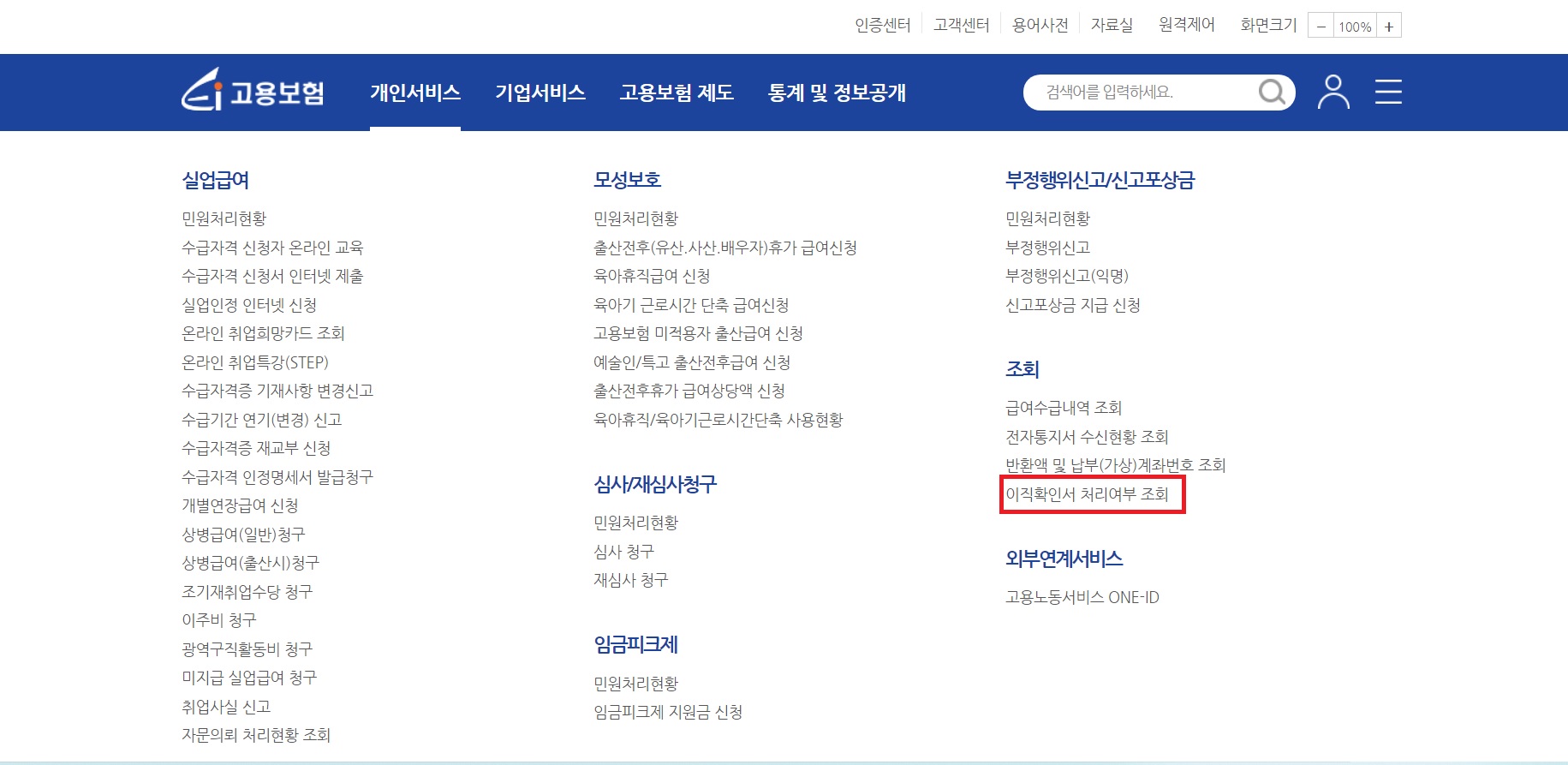Screen dimensions: 1568x765
Task: Open 심사 청구
Action: pyautogui.click(x=623, y=552)
